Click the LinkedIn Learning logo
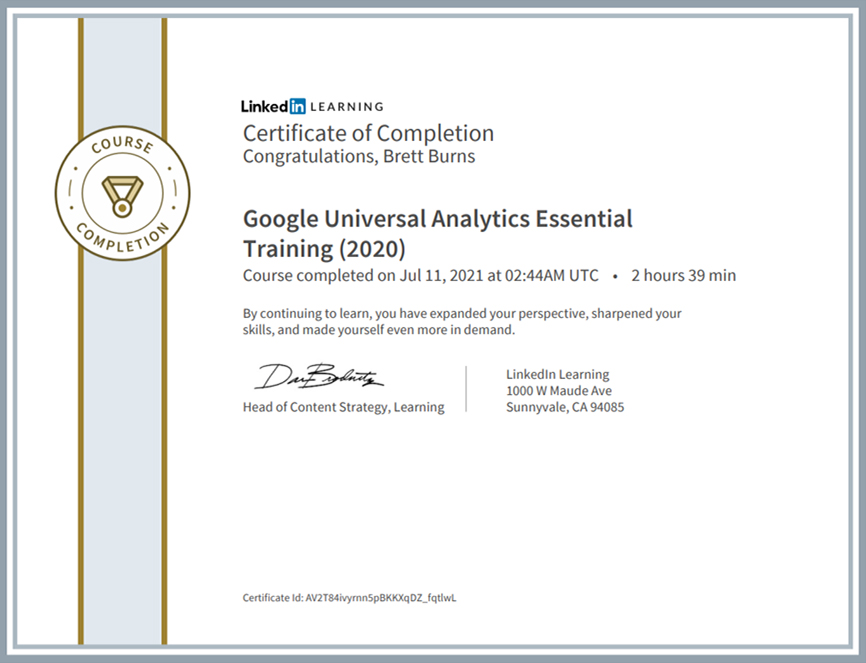The image size is (866, 663). tap(312, 106)
